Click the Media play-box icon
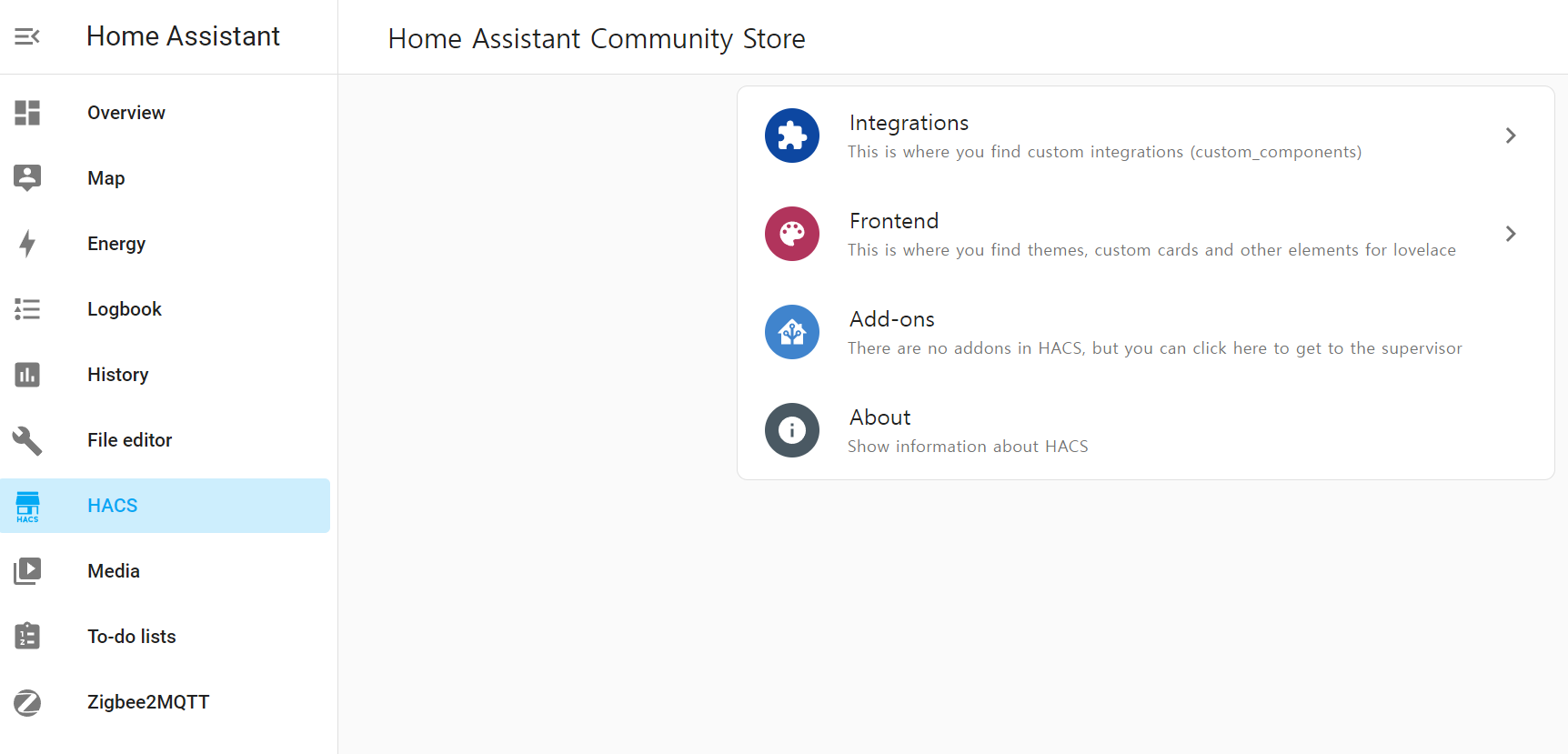Viewport: 1568px width, 754px height. pos(27,571)
